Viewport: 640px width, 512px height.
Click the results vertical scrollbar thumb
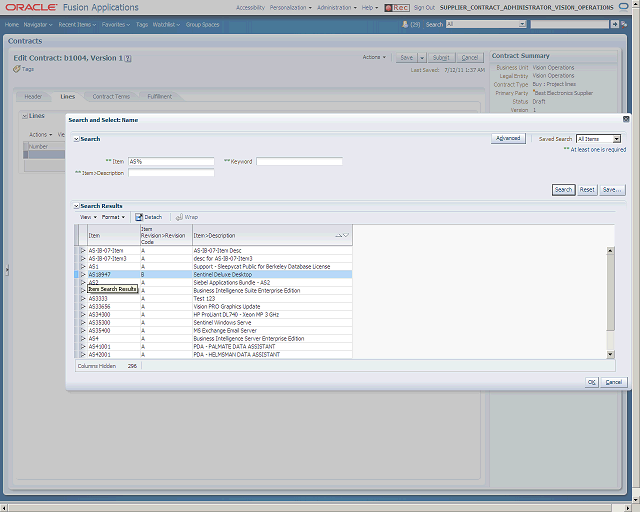click(x=610, y=292)
